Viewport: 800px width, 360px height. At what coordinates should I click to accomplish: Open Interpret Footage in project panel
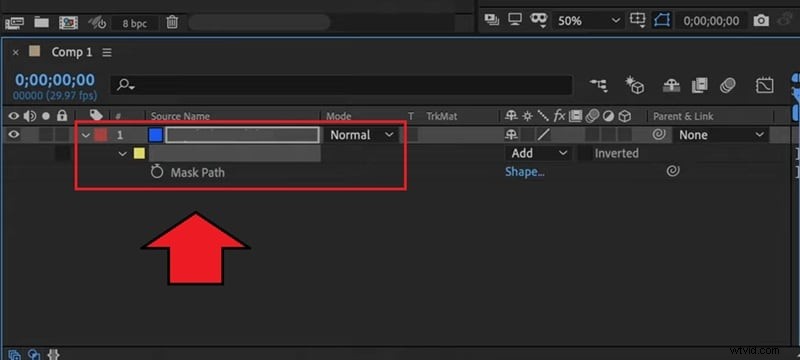point(14,22)
